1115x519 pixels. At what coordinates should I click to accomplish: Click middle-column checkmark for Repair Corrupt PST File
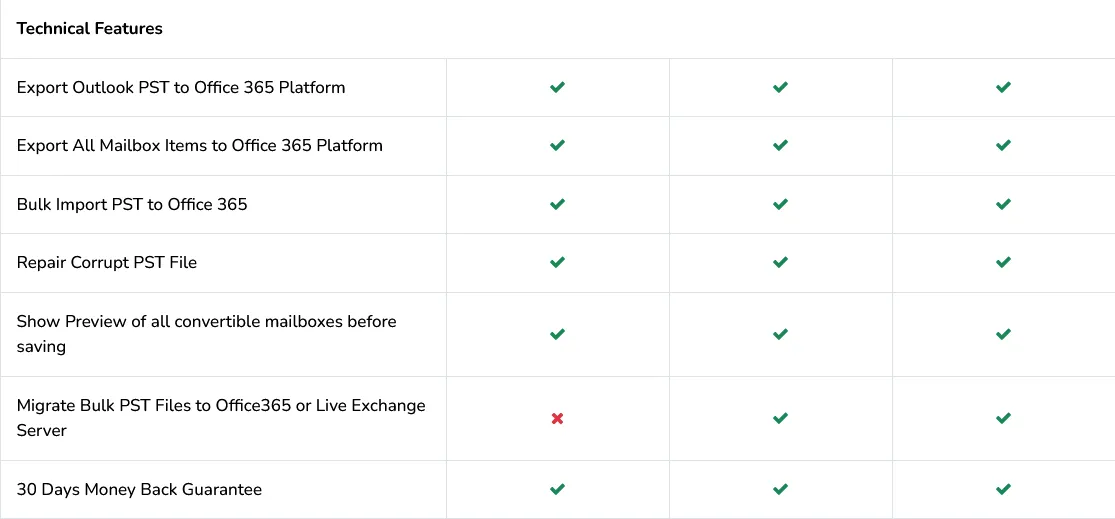point(780,262)
